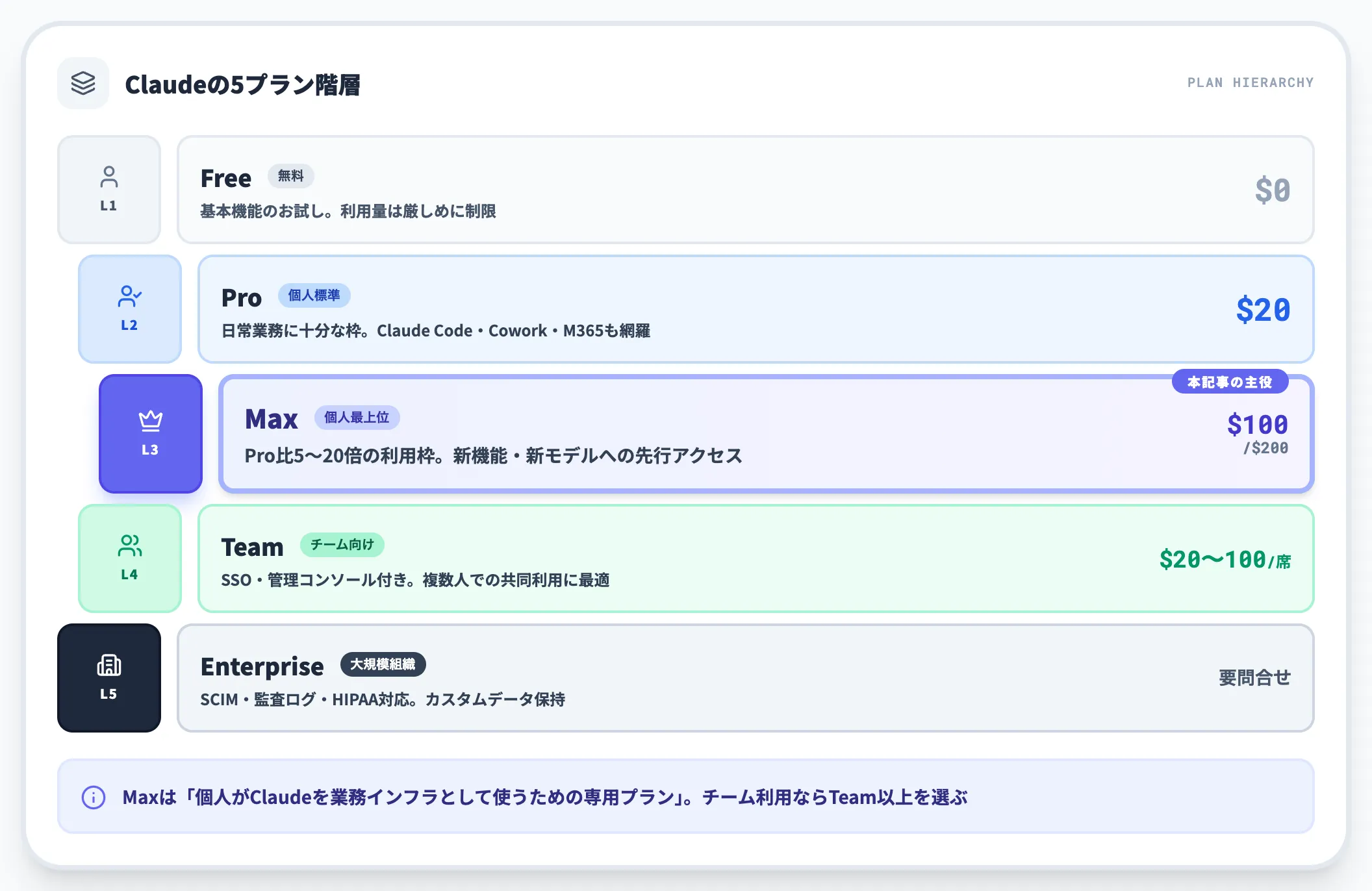The width and height of the screenshot is (1372, 891).
Task: Click the $20〜100/席 price on the Team row
Action: [1225, 560]
